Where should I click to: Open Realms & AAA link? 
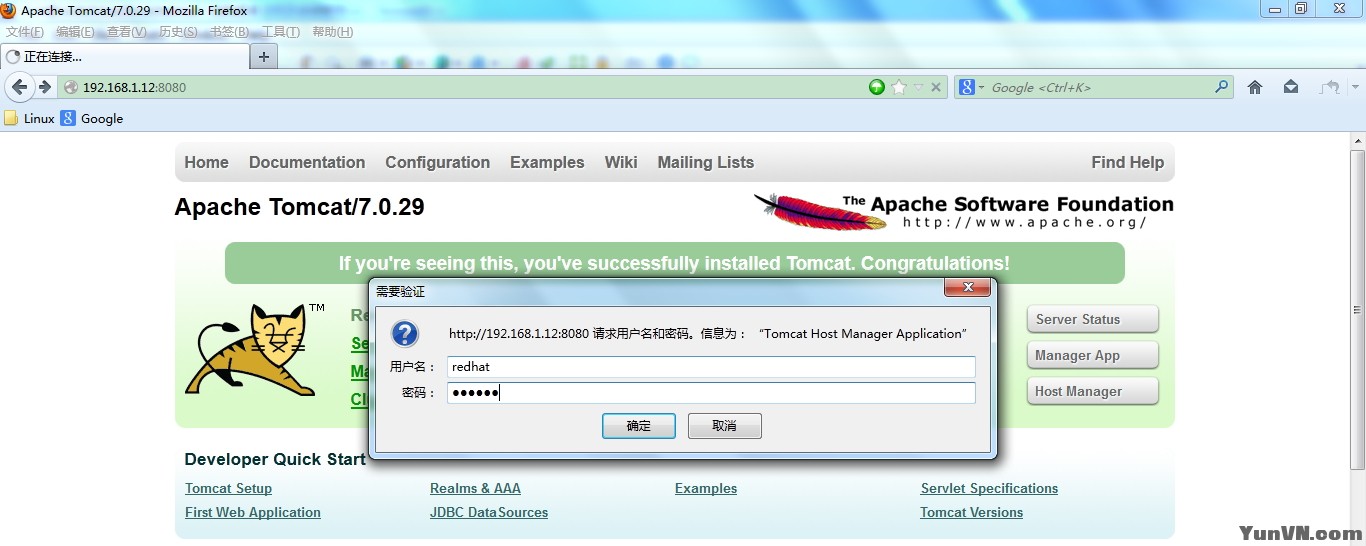point(475,489)
